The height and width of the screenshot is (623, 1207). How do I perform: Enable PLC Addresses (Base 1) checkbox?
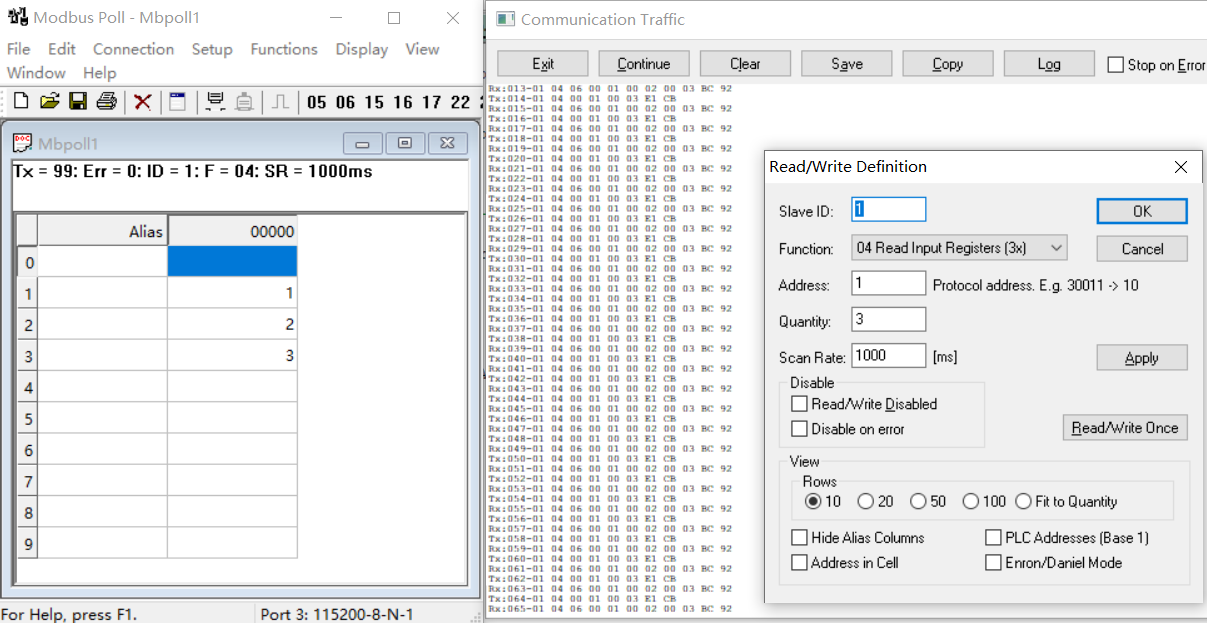coord(993,538)
